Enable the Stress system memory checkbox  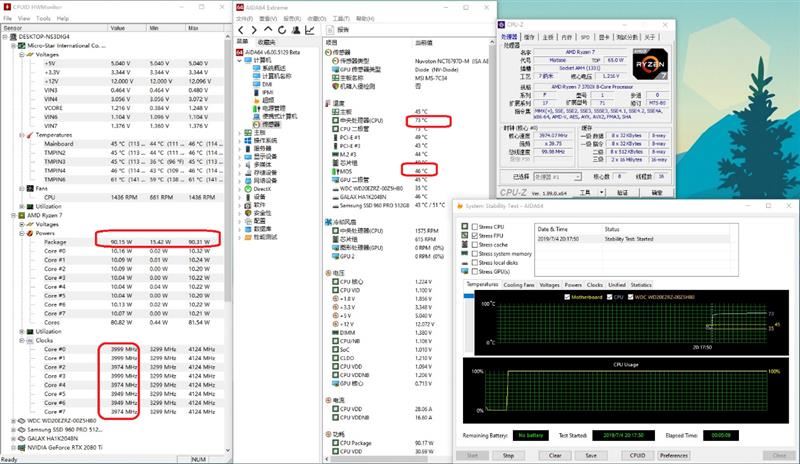(x=475, y=254)
